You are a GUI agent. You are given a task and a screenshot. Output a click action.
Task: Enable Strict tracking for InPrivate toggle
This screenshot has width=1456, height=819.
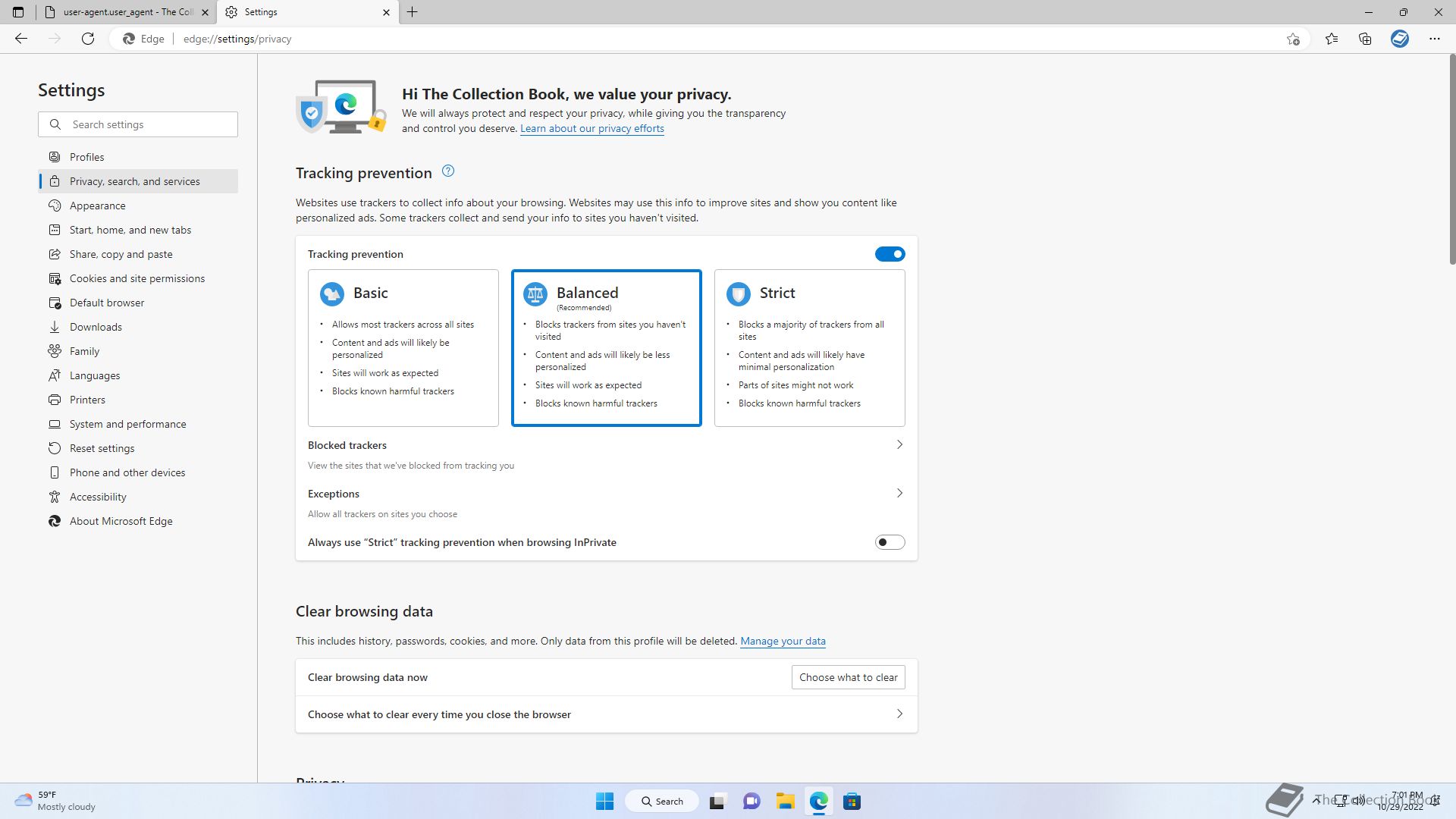(x=890, y=542)
